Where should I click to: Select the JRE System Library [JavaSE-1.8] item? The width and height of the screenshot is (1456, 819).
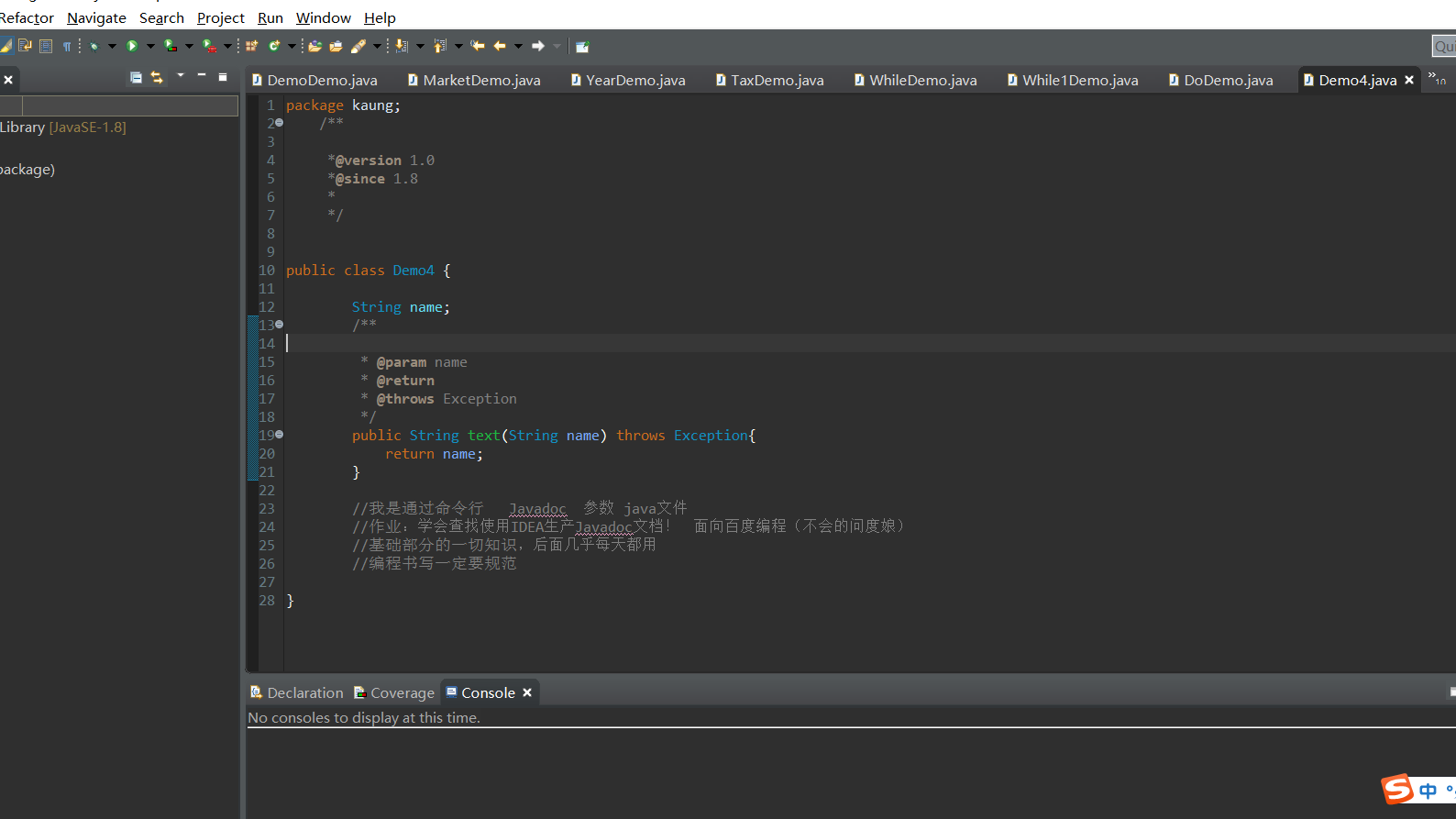pos(63,127)
